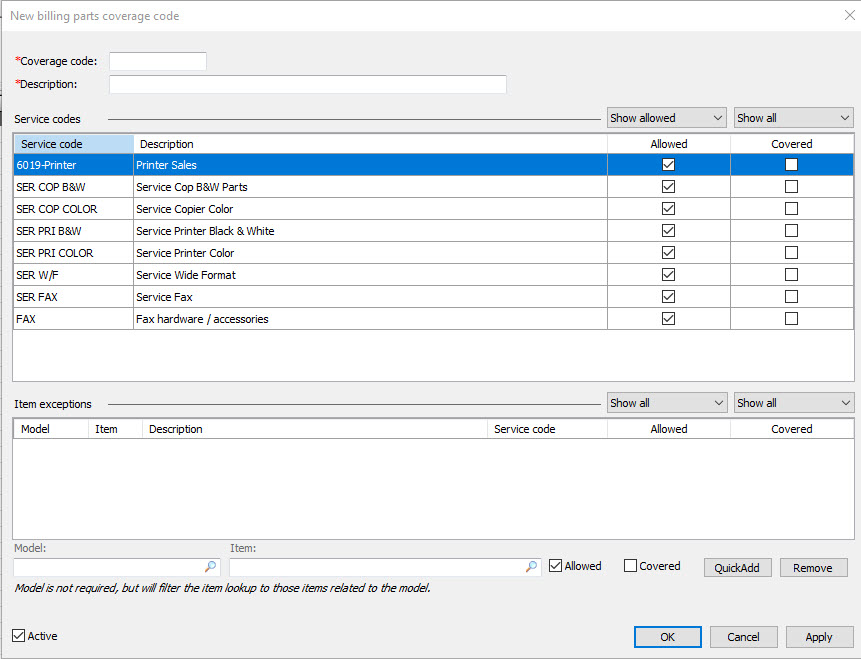Open Service codes Show all dropdown

pos(793,118)
